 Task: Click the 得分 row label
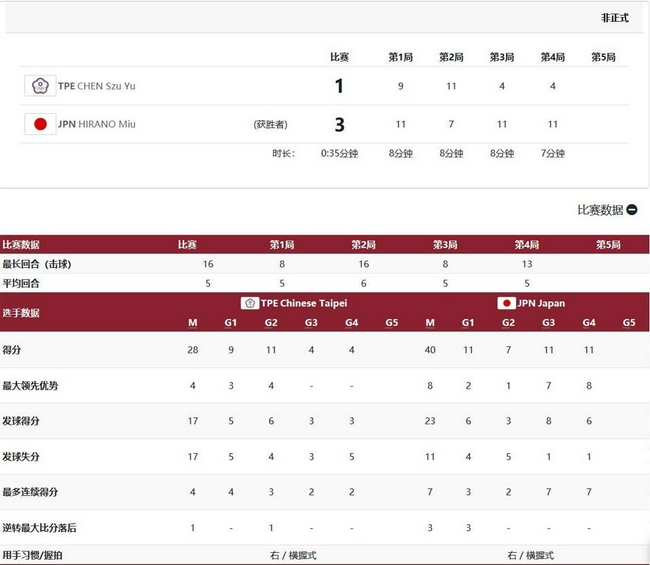pos(12,350)
